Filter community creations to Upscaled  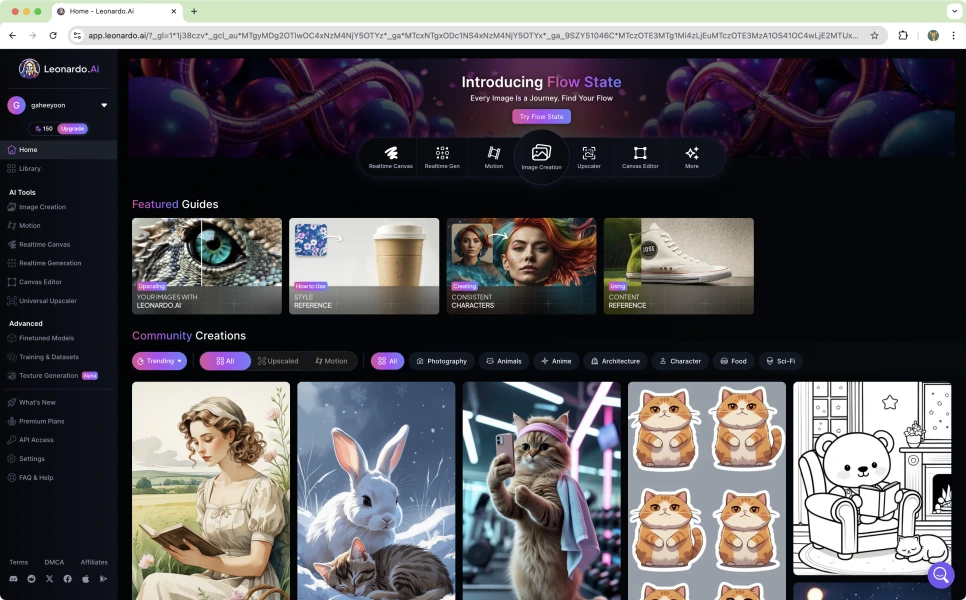tap(278, 361)
